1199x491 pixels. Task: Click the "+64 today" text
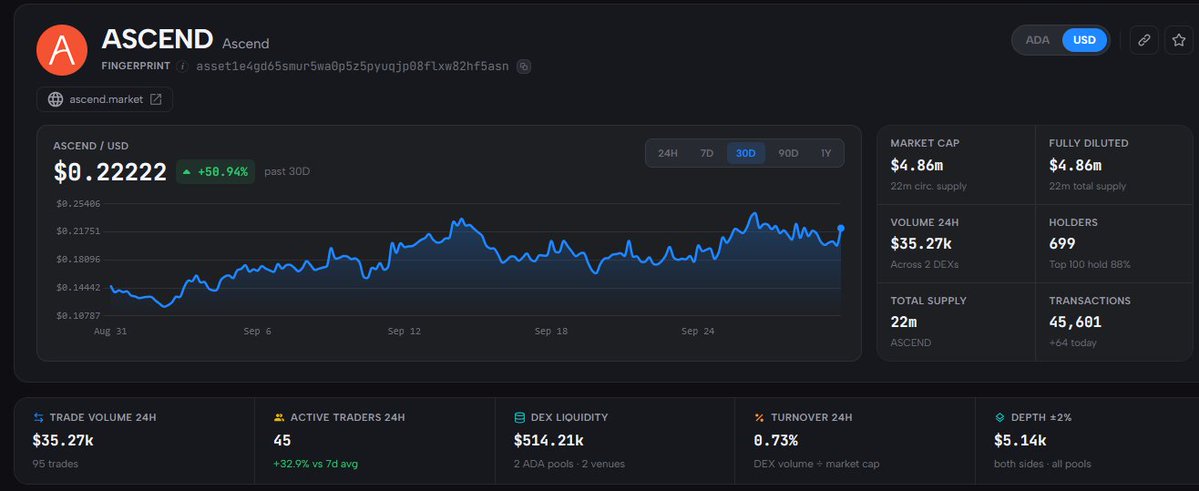point(1073,343)
